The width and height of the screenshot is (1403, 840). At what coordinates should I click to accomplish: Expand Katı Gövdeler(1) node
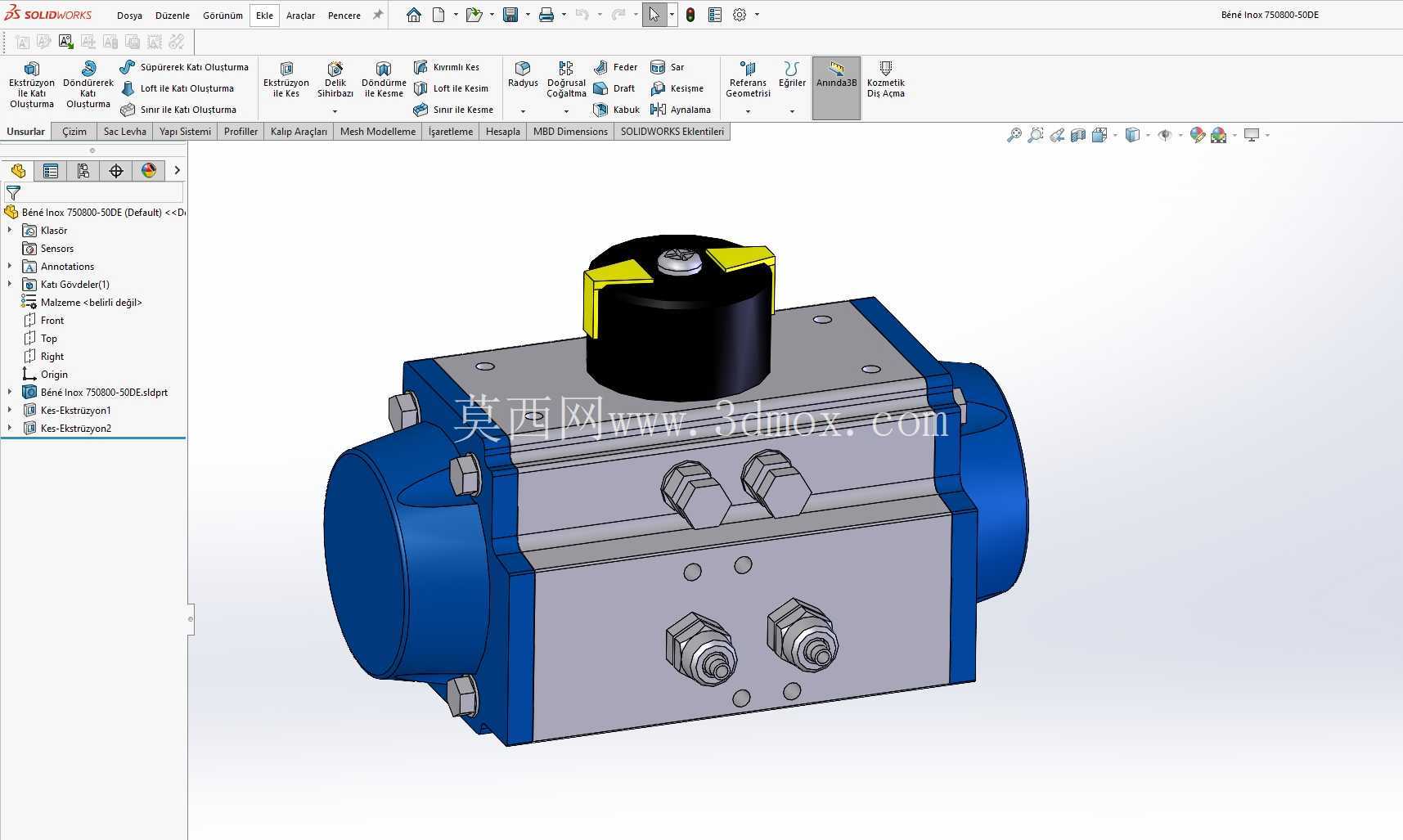(10, 284)
